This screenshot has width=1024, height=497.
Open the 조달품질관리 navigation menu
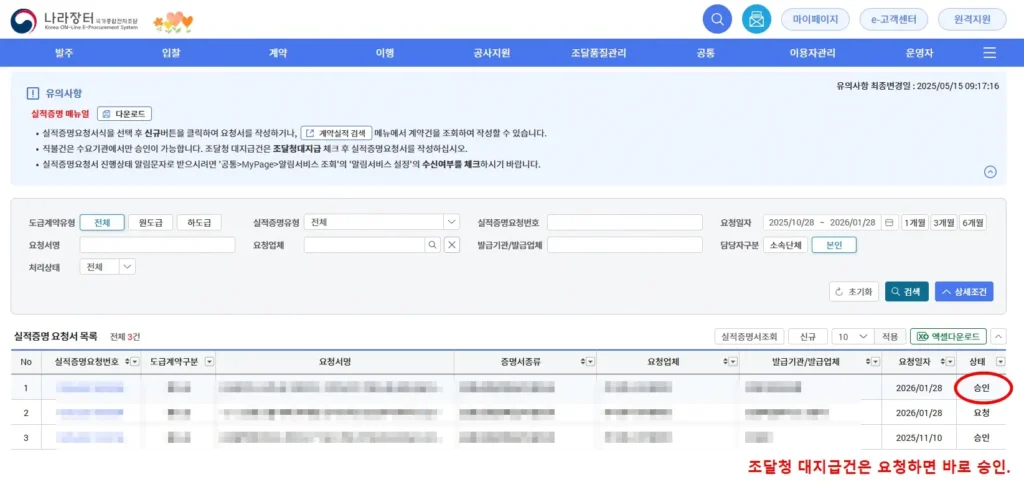click(x=598, y=52)
